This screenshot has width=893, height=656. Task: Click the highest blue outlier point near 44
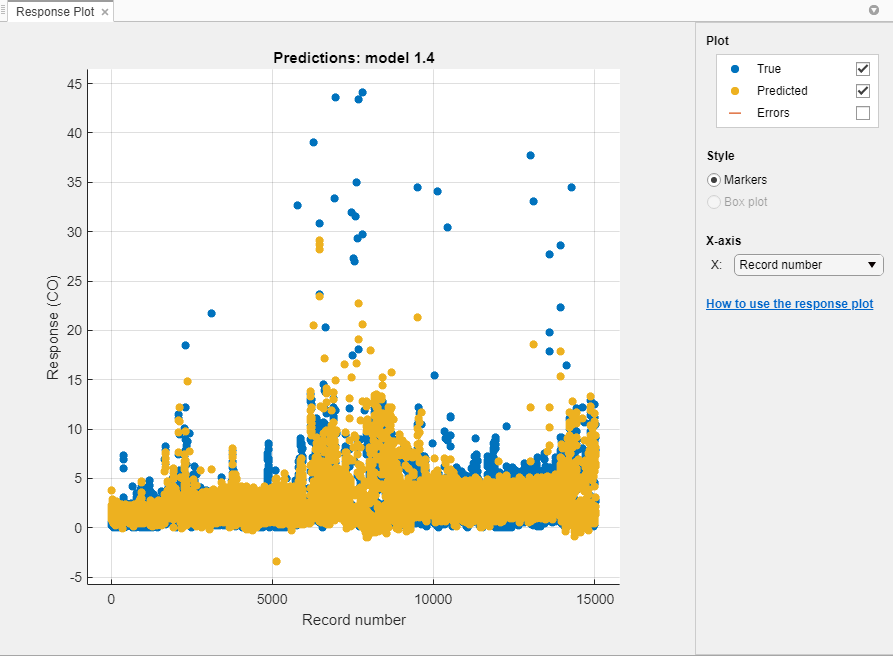[x=364, y=91]
